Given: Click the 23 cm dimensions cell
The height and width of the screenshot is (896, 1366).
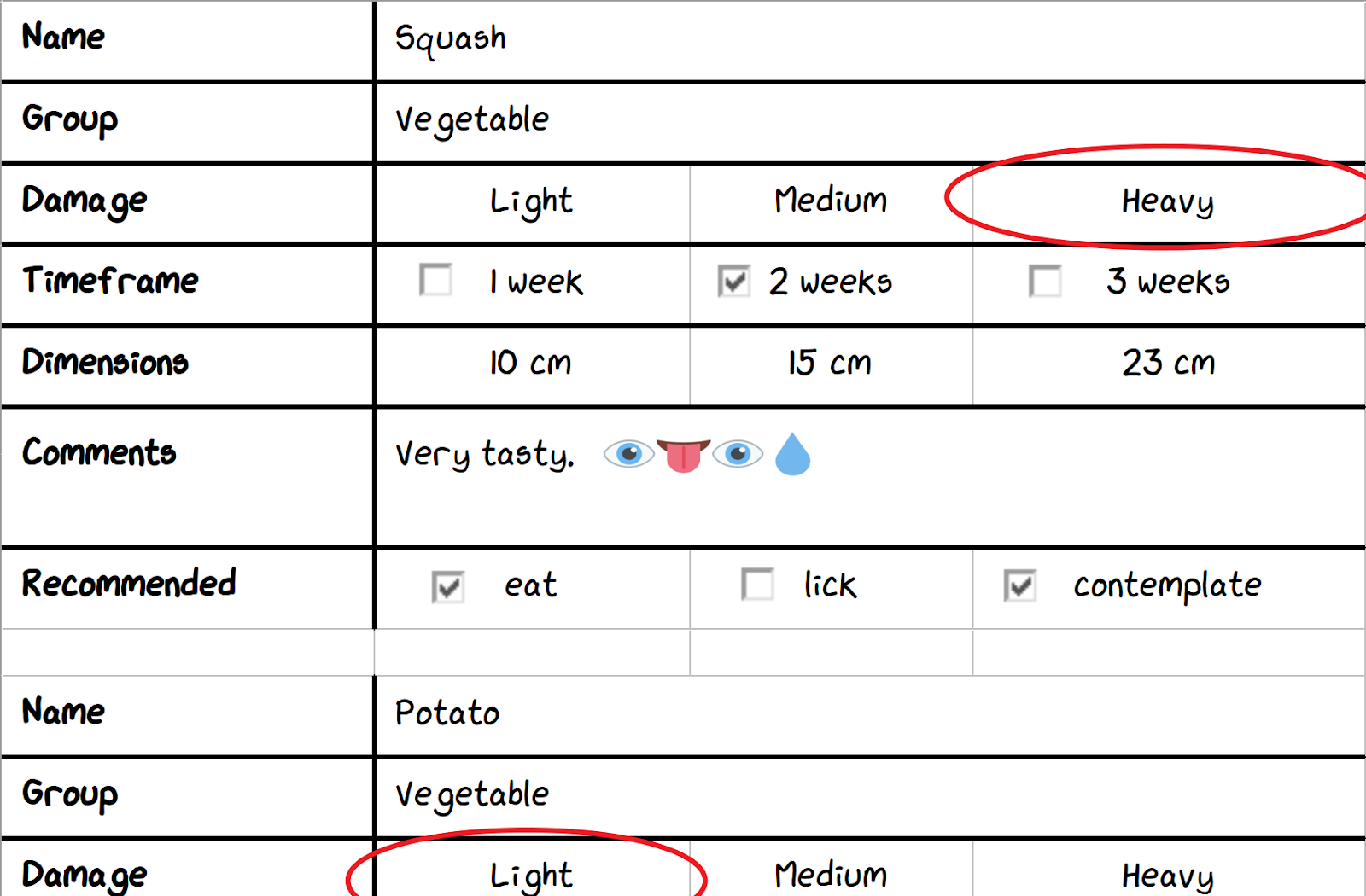Looking at the screenshot, I should [x=1169, y=365].
